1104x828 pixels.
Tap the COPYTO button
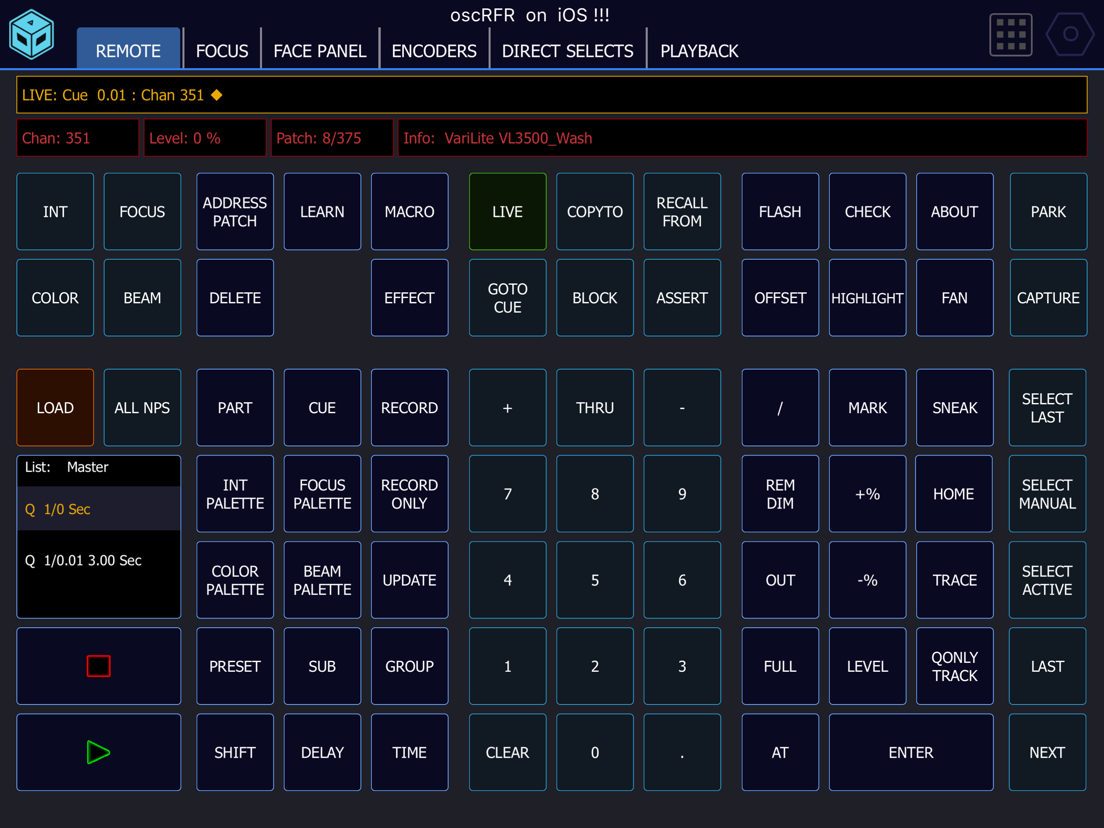(595, 211)
